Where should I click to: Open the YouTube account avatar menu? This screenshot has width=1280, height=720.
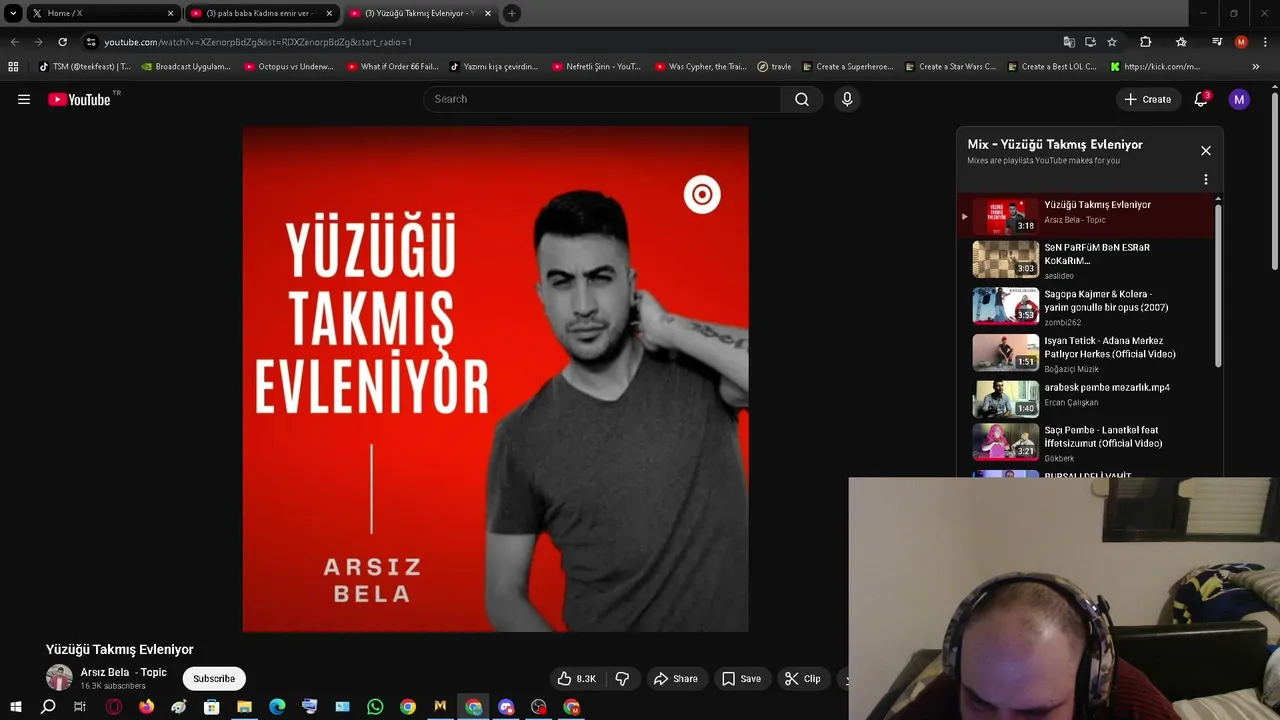pyautogui.click(x=1239, y=99)
